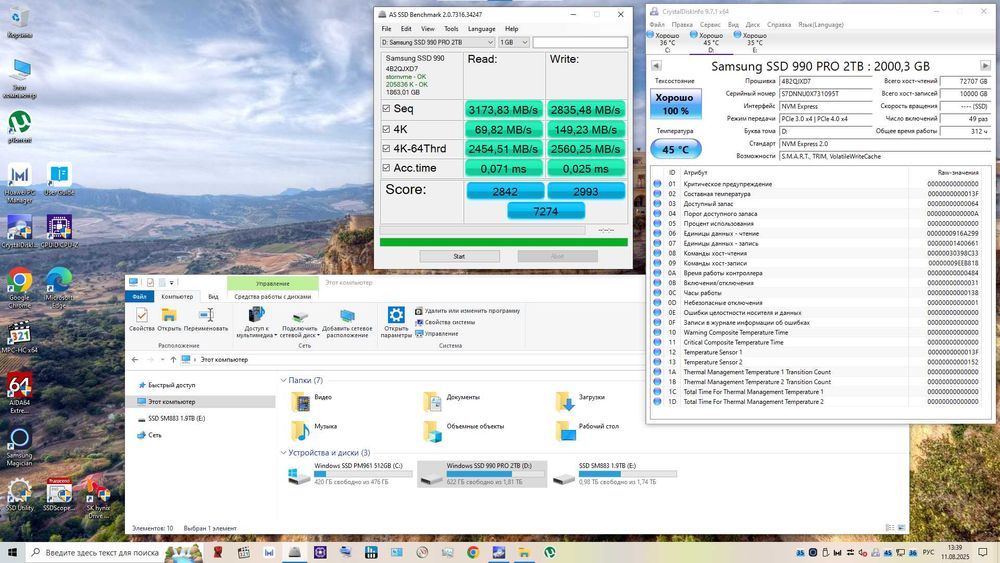The image size is (1000, 563).
Task: Open Файл tab in Explorer
Action: click(x=140, y=296)
